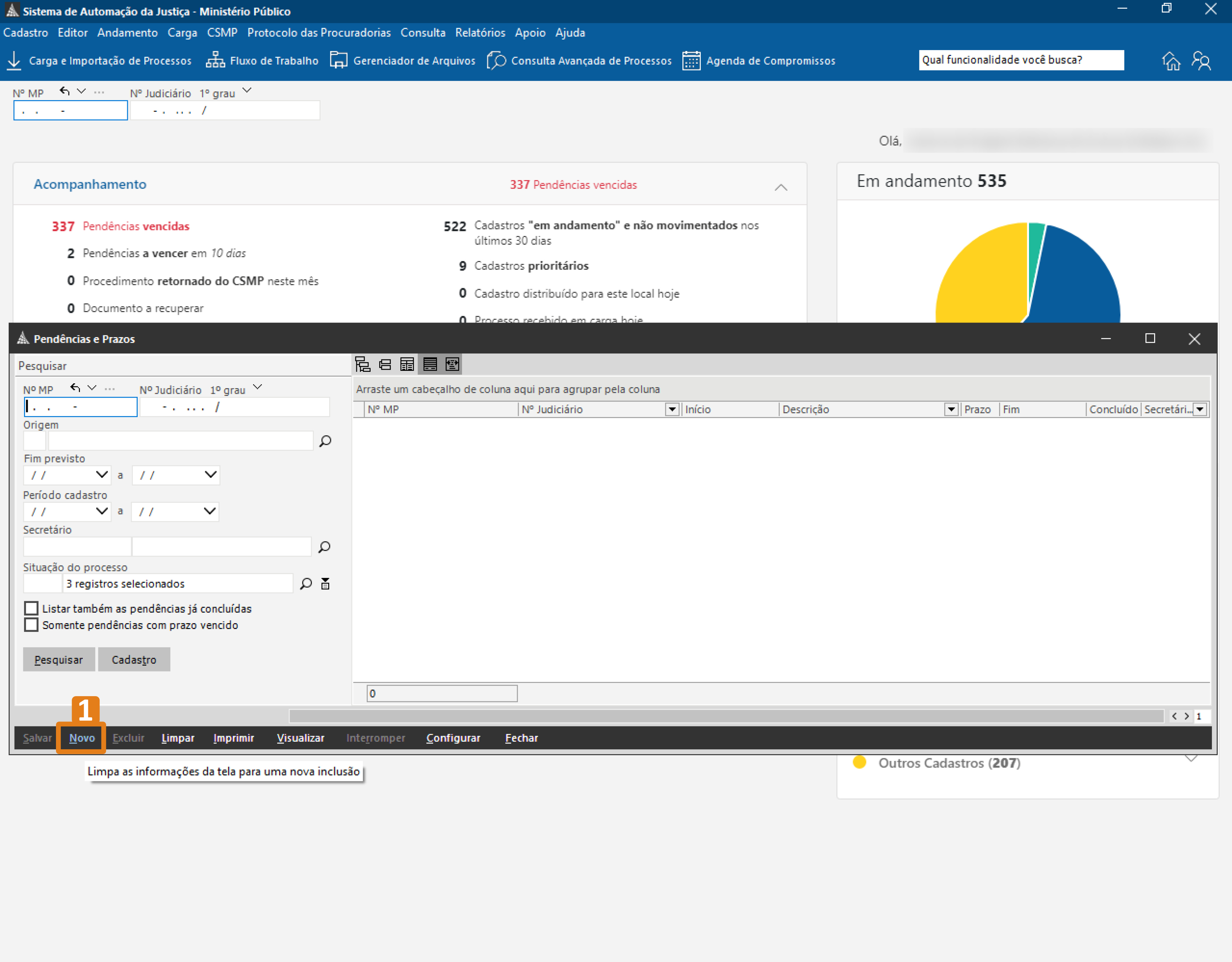Click the home icon in top bar

pyautogui.click(x=1171, y=60)
